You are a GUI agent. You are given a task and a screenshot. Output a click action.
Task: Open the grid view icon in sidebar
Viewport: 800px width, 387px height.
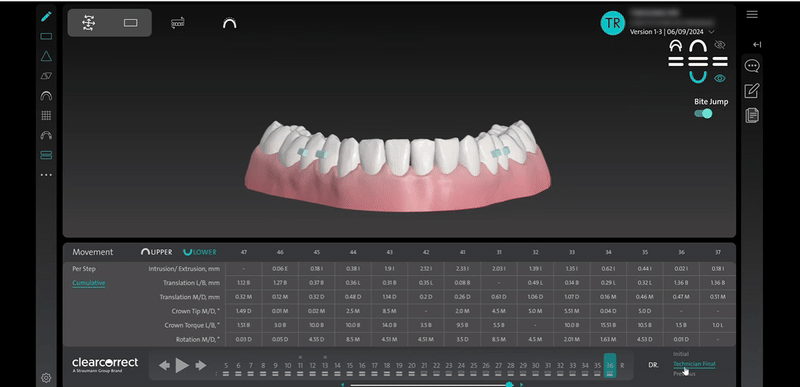click(46, 116)
